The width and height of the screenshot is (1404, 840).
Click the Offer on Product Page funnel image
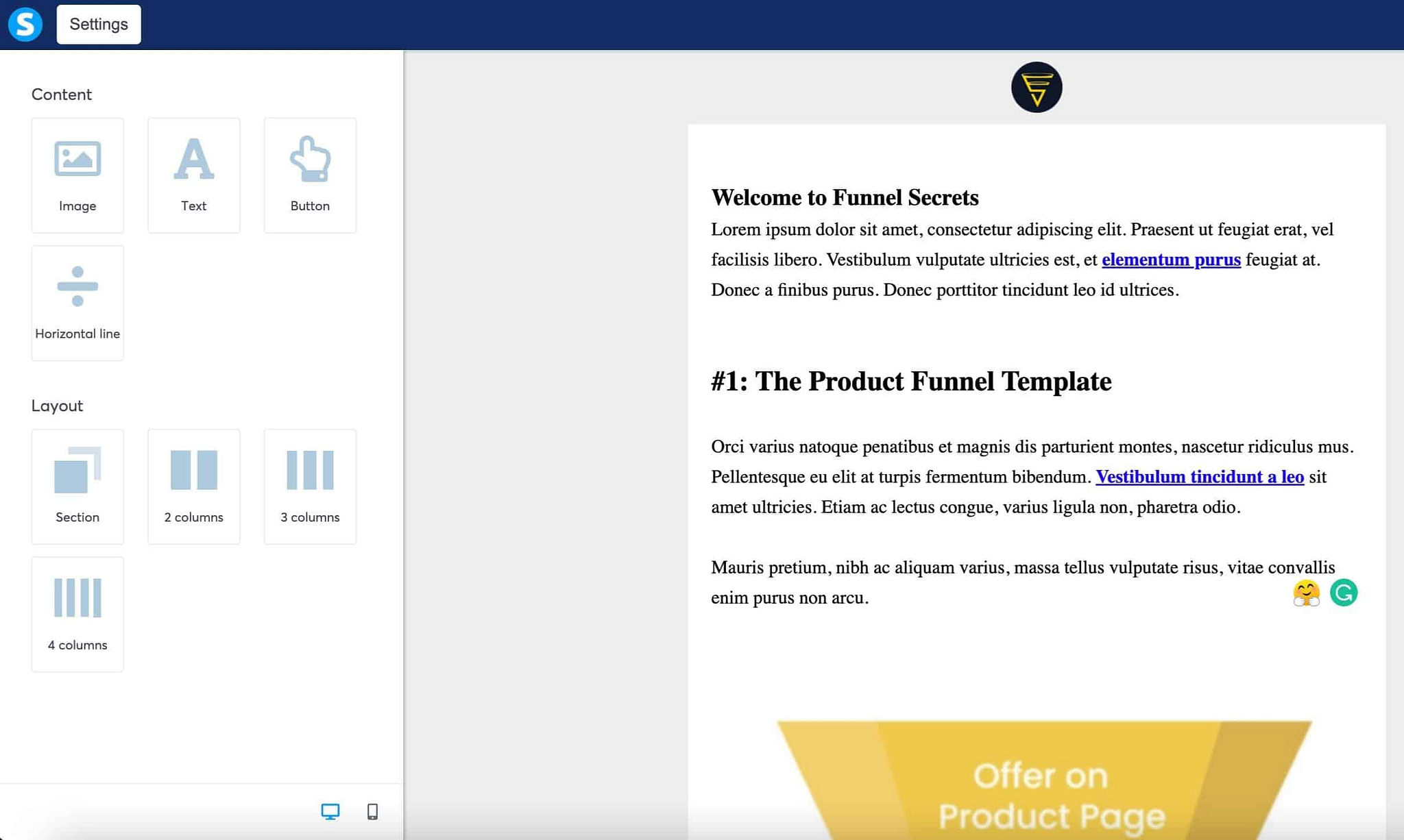click(1044, 780)
